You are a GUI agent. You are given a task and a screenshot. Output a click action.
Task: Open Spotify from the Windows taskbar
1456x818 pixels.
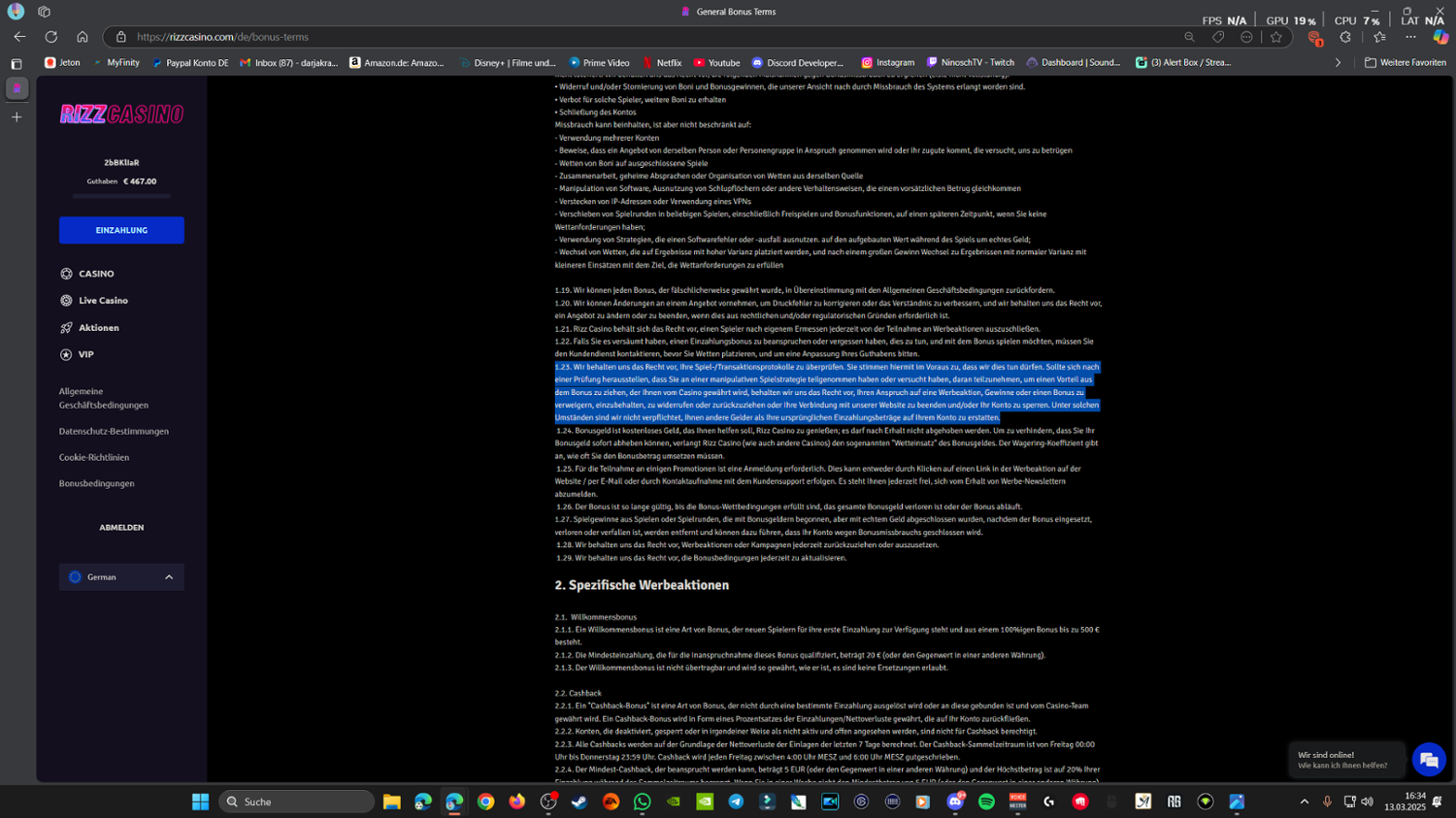[986, 802]
